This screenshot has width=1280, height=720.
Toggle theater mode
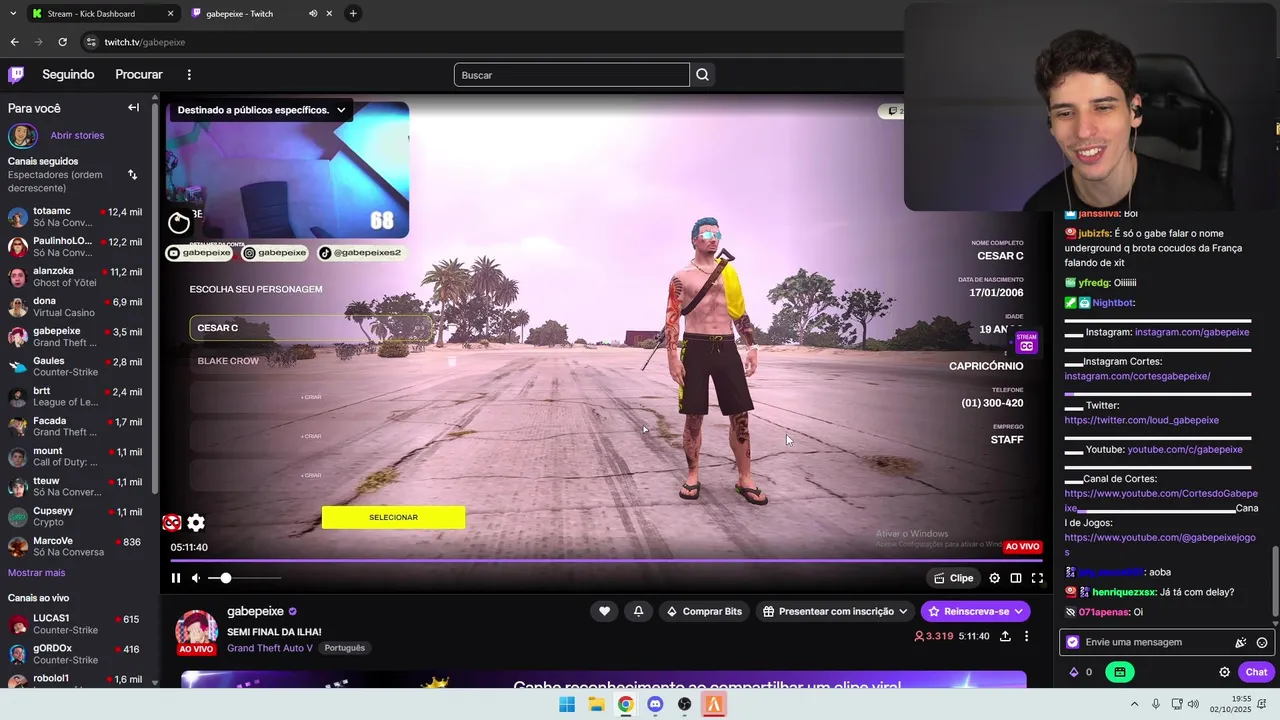point(1016,578)
